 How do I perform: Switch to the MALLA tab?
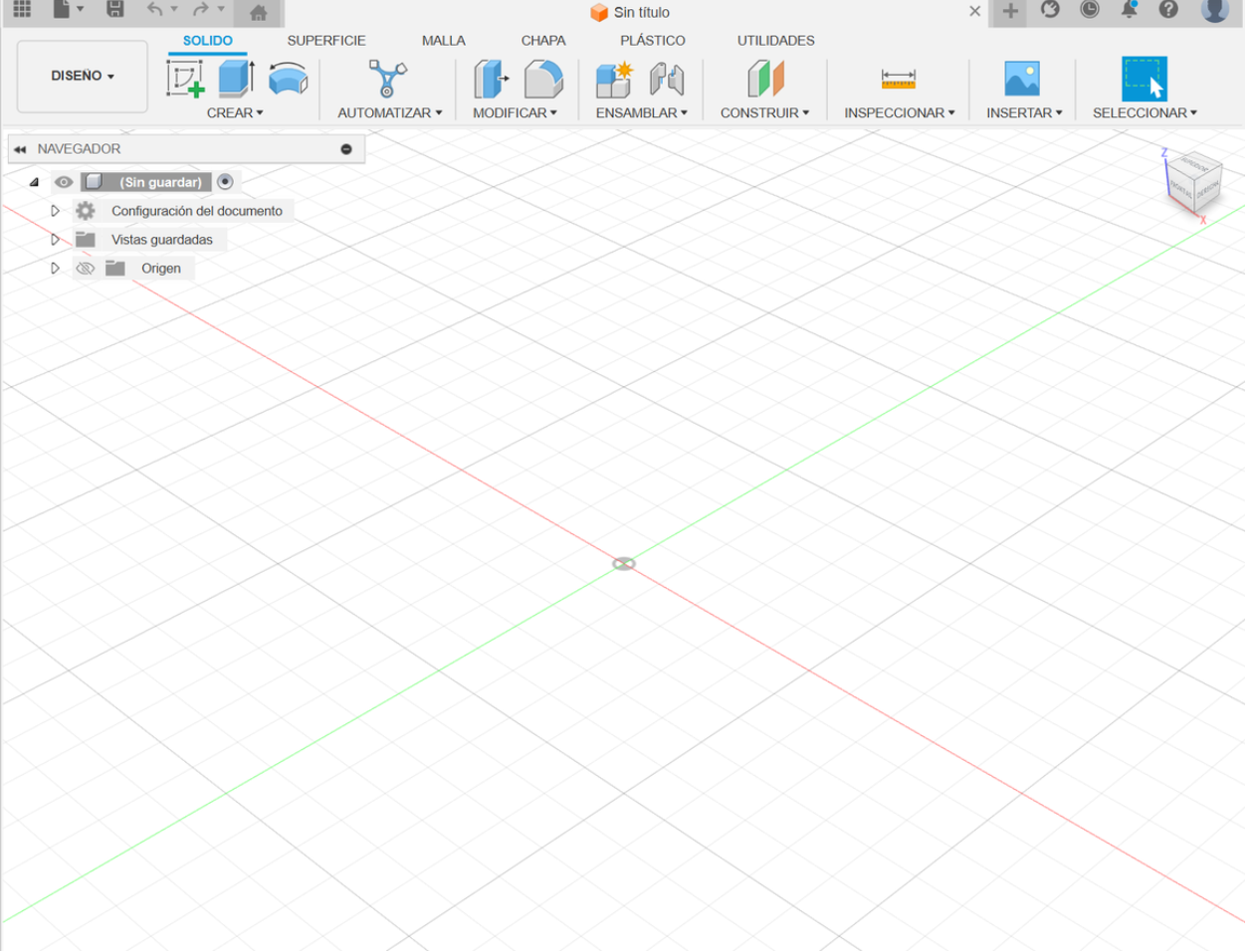[x=443, y=41]
